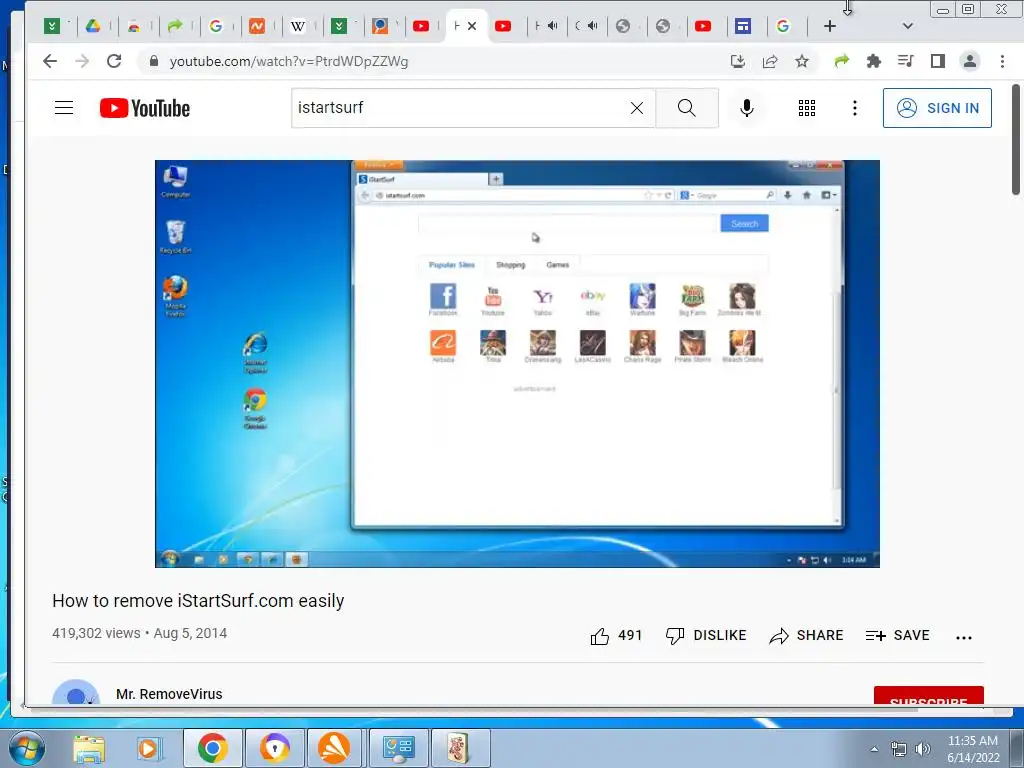Show hidden system tray icons
1024x768 pixels.
click(x=874, y=749)
